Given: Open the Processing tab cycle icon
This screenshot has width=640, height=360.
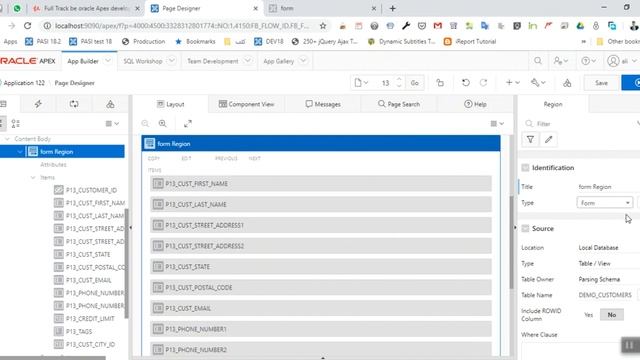Looking at the screenshot, I should point(74,104).
